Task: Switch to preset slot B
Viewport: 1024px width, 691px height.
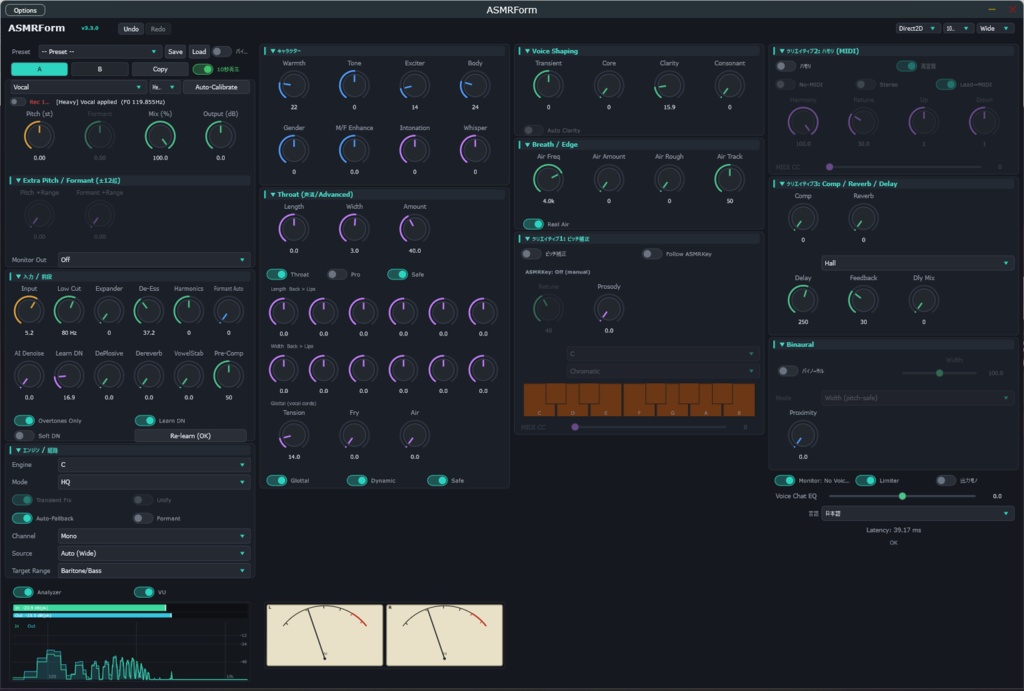Action: (x=99, y=69)
